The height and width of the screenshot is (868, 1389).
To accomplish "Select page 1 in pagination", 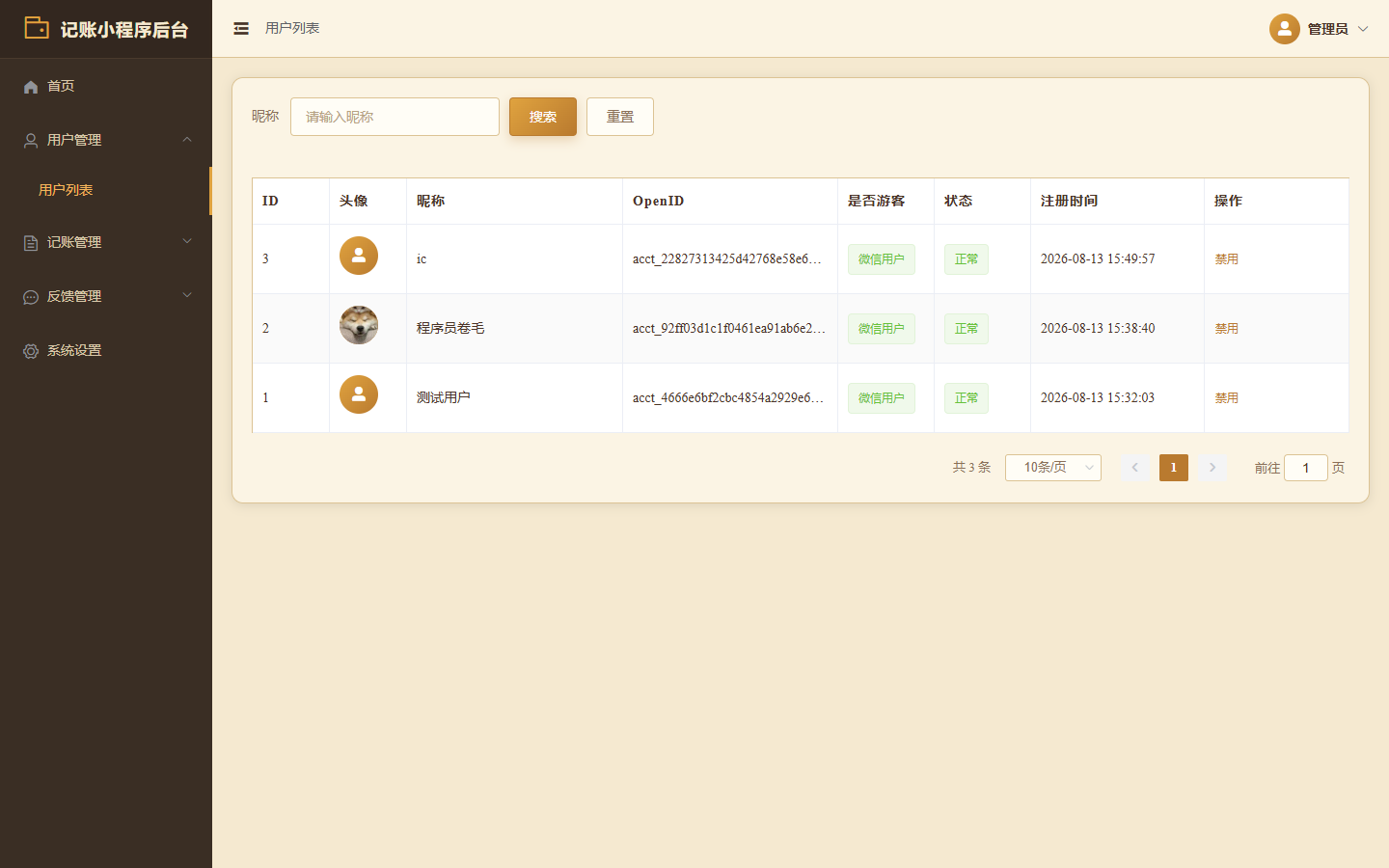I will click(1174, 468).
